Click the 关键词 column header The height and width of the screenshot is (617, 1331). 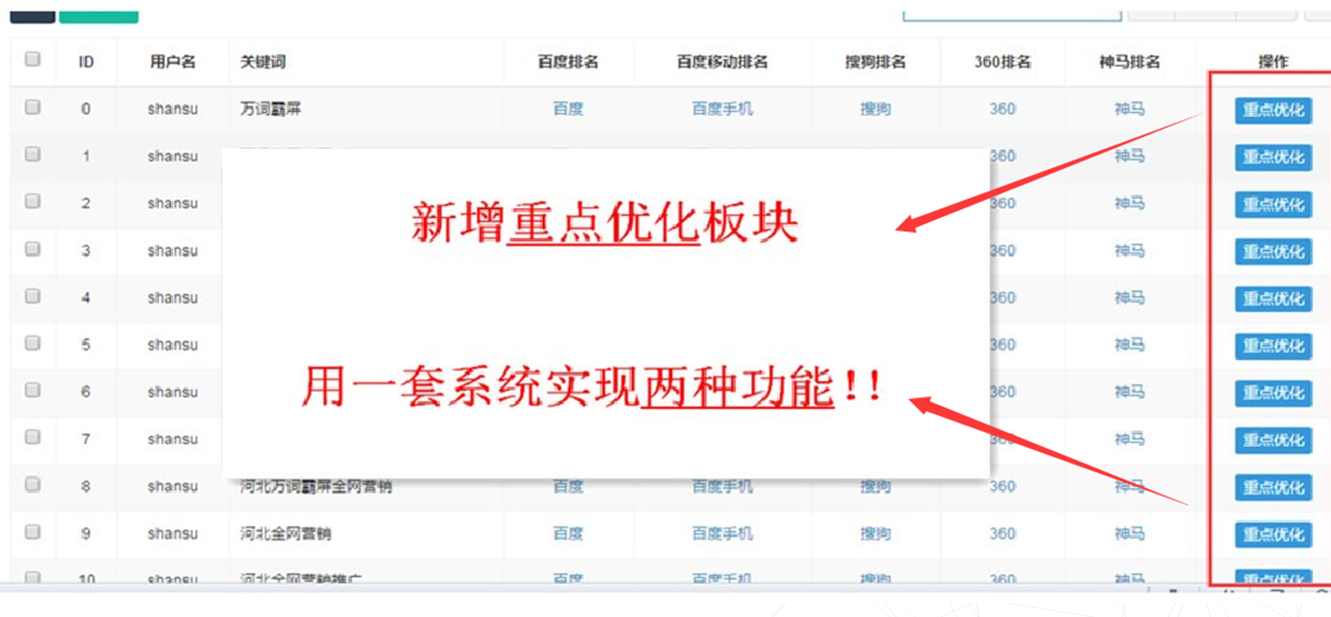click(263, 62)
